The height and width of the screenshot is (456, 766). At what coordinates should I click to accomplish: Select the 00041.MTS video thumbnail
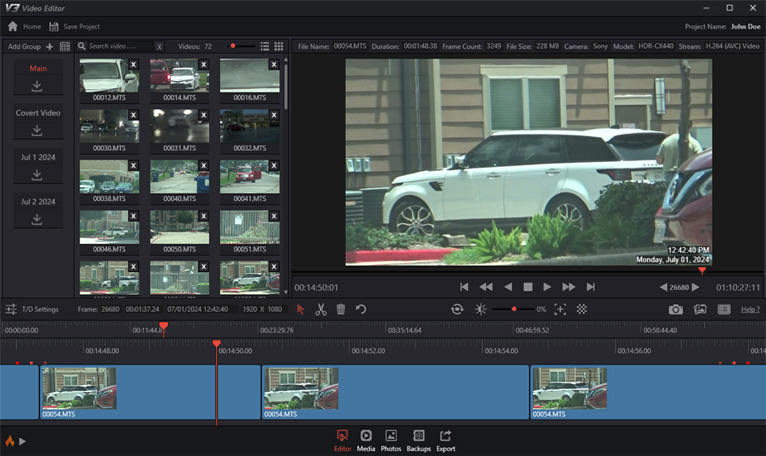click(x=250, y=177)
